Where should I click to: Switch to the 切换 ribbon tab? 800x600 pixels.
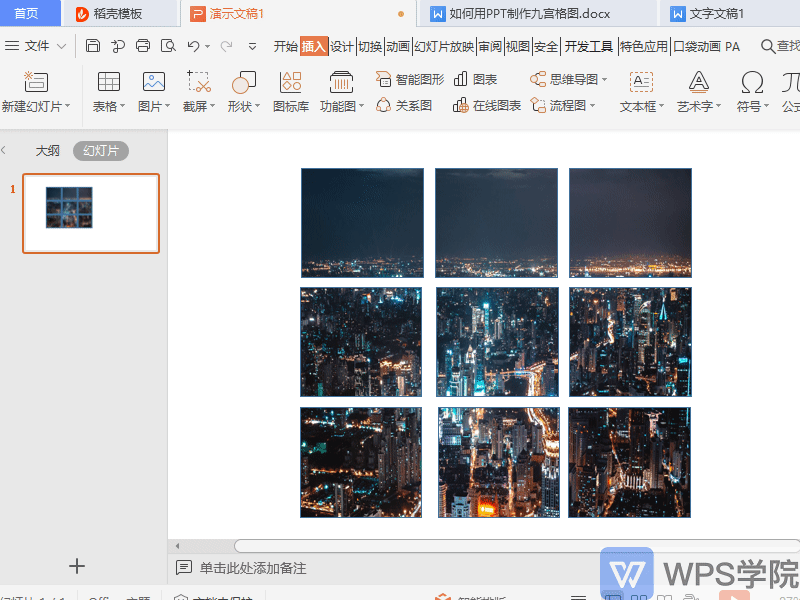pyautogui.click(x=370, y=46)
